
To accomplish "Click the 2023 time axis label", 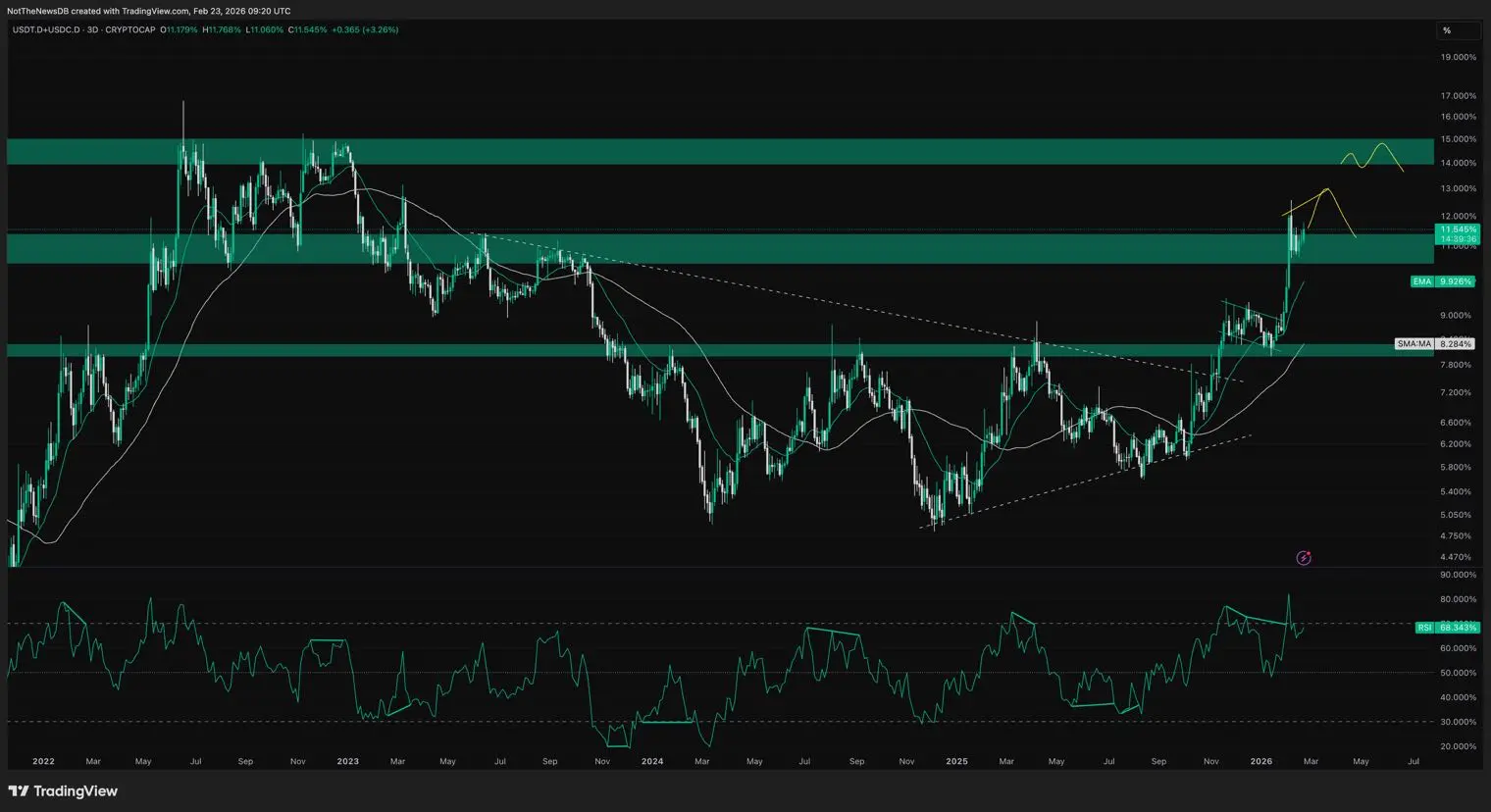I will coord(348,761).
